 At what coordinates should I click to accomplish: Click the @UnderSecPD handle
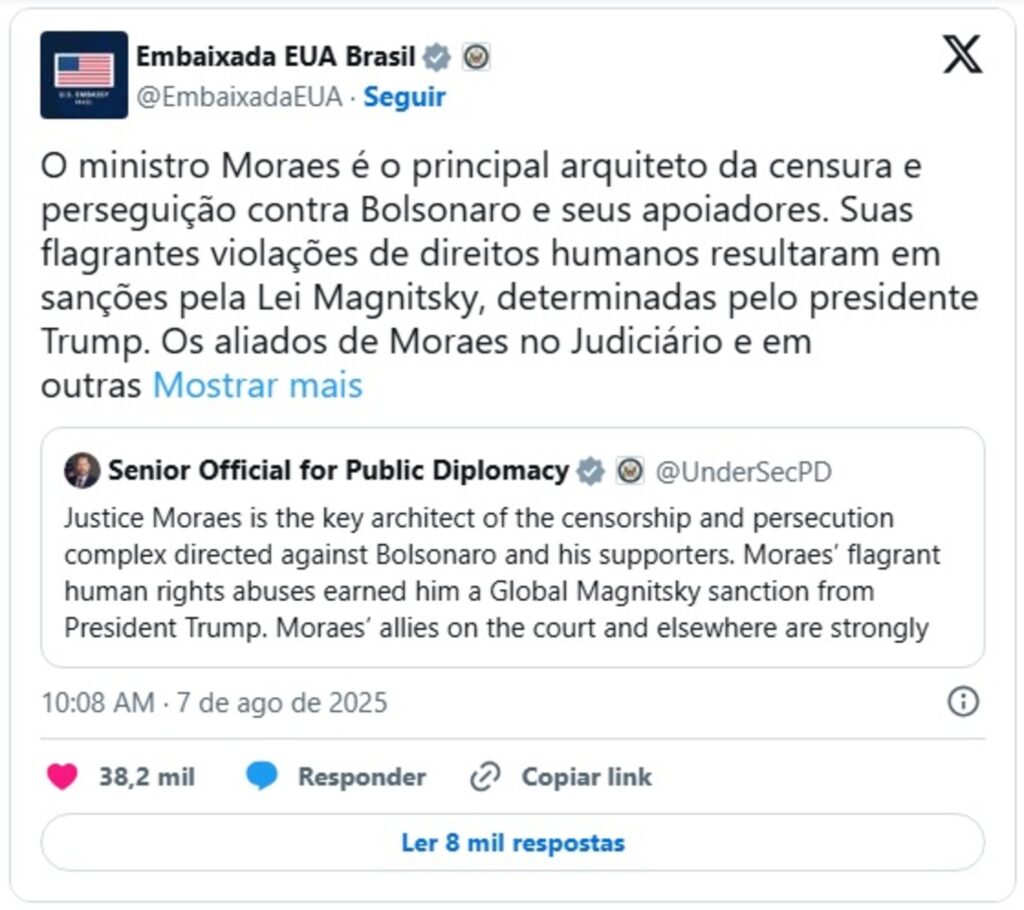(x=743, y=471)
